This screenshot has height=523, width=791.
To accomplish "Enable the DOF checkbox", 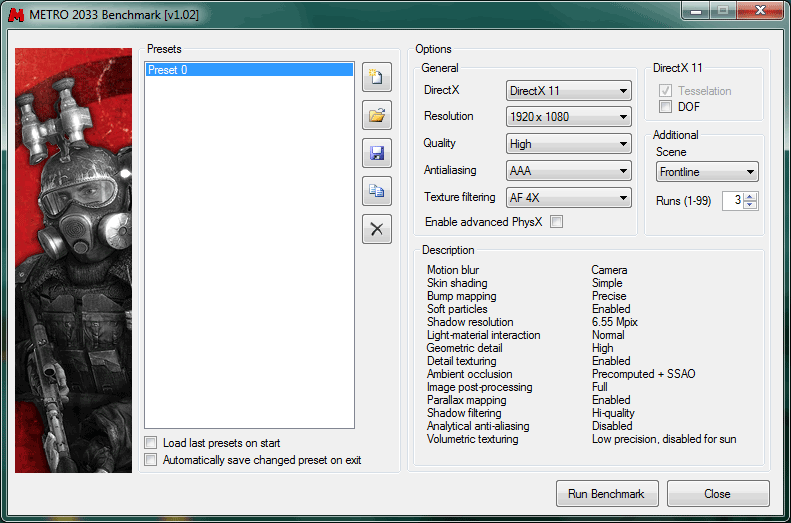I will pyautogui.click(x=665, y=107).
